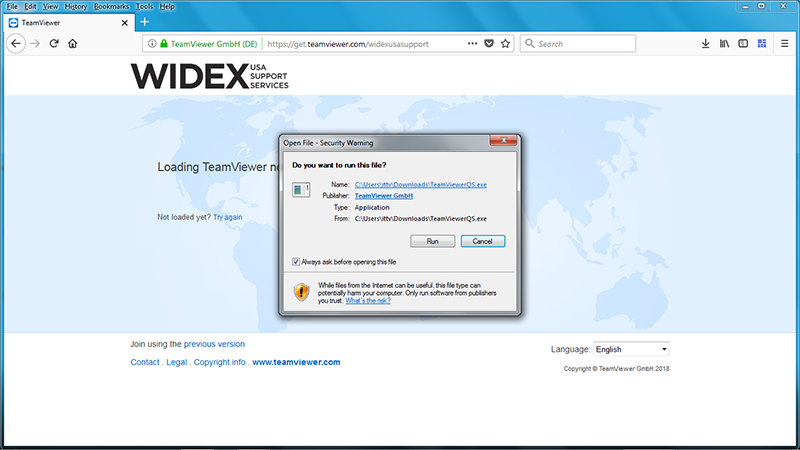
Task: Reload the current page
Action: click(x=54, y=44)
